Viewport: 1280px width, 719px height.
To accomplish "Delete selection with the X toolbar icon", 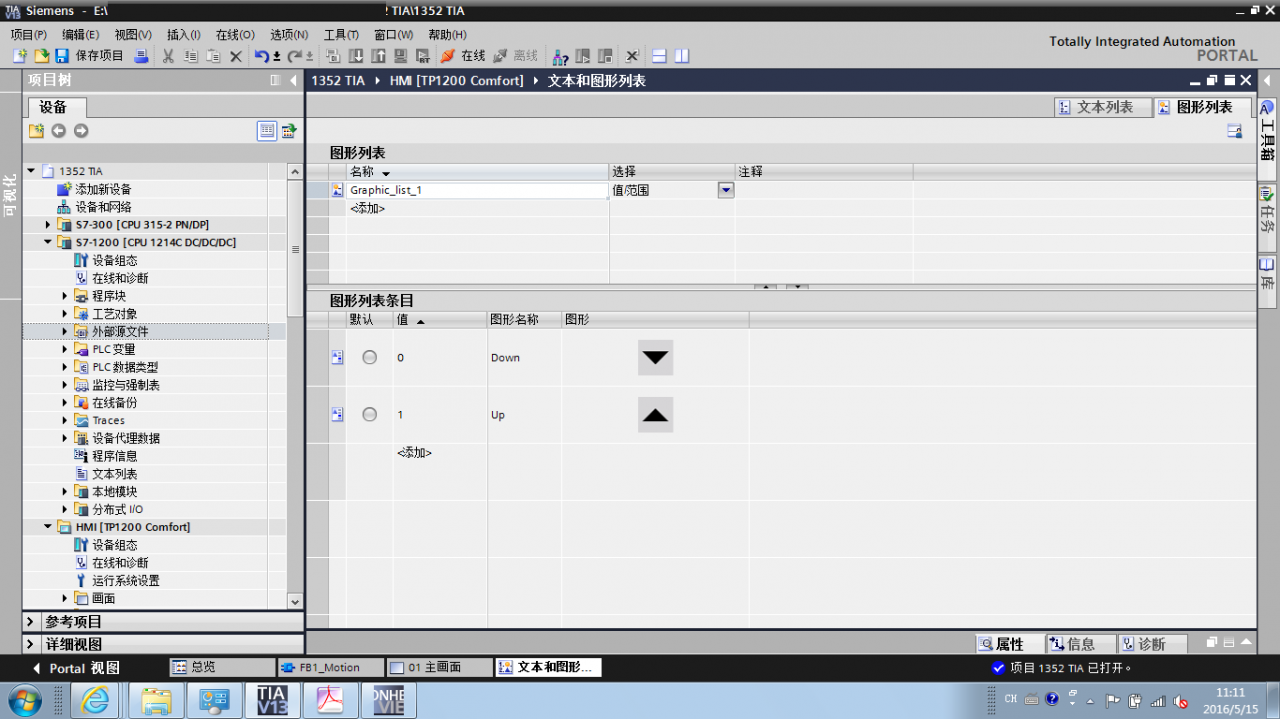I will click(236, 56).
